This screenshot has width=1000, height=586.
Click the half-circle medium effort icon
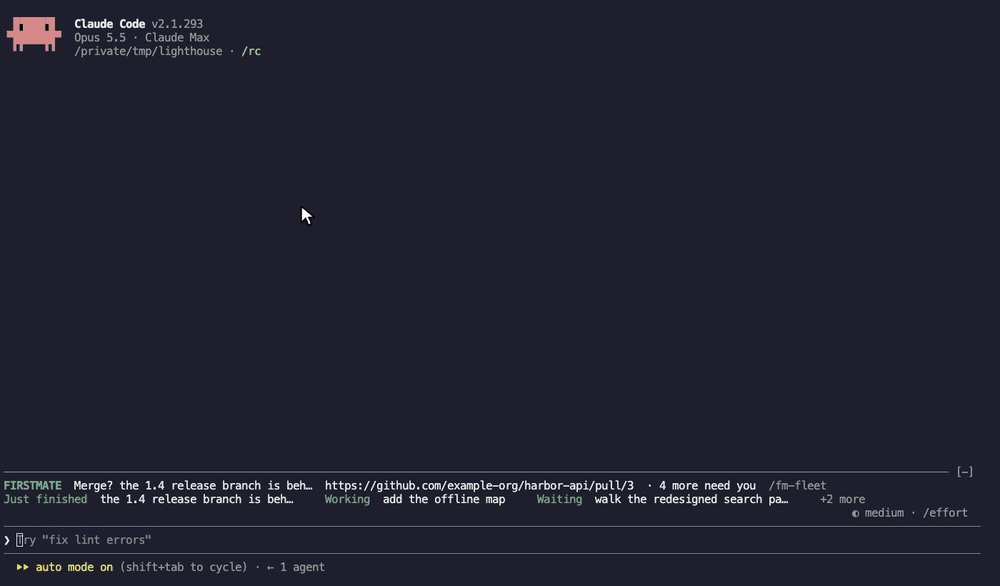coord(855,513)
